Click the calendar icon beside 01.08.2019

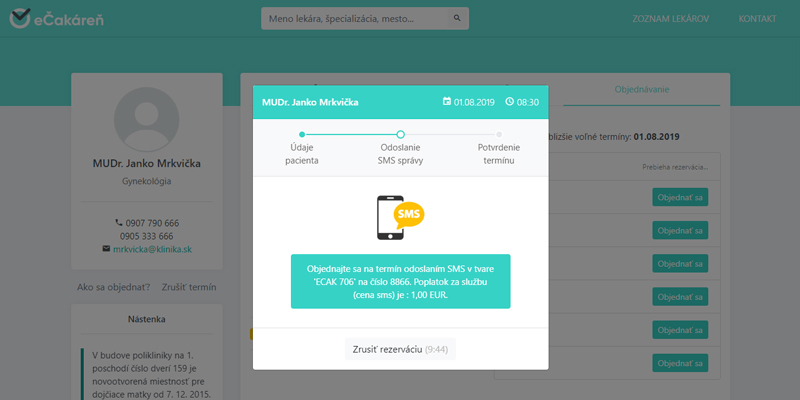click(447, 102)
